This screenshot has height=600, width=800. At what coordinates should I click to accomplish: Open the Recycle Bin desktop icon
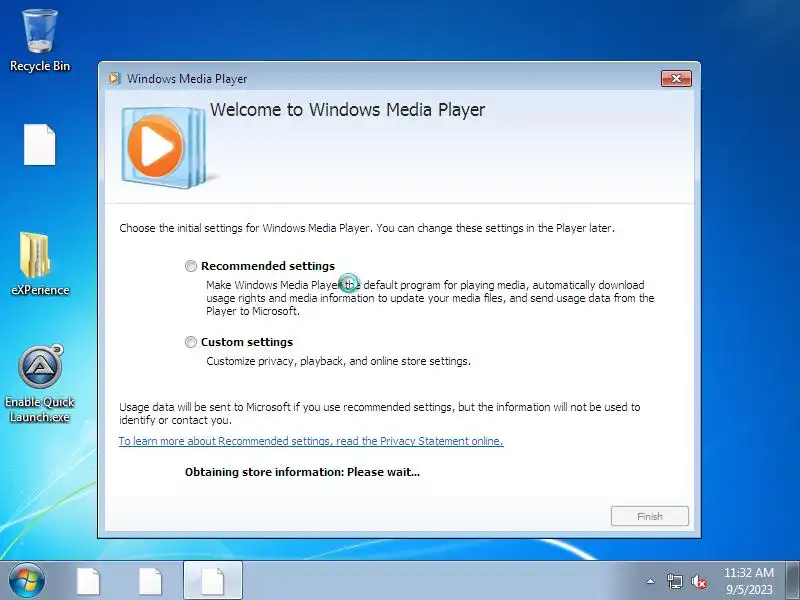click(x=40, y=40)
